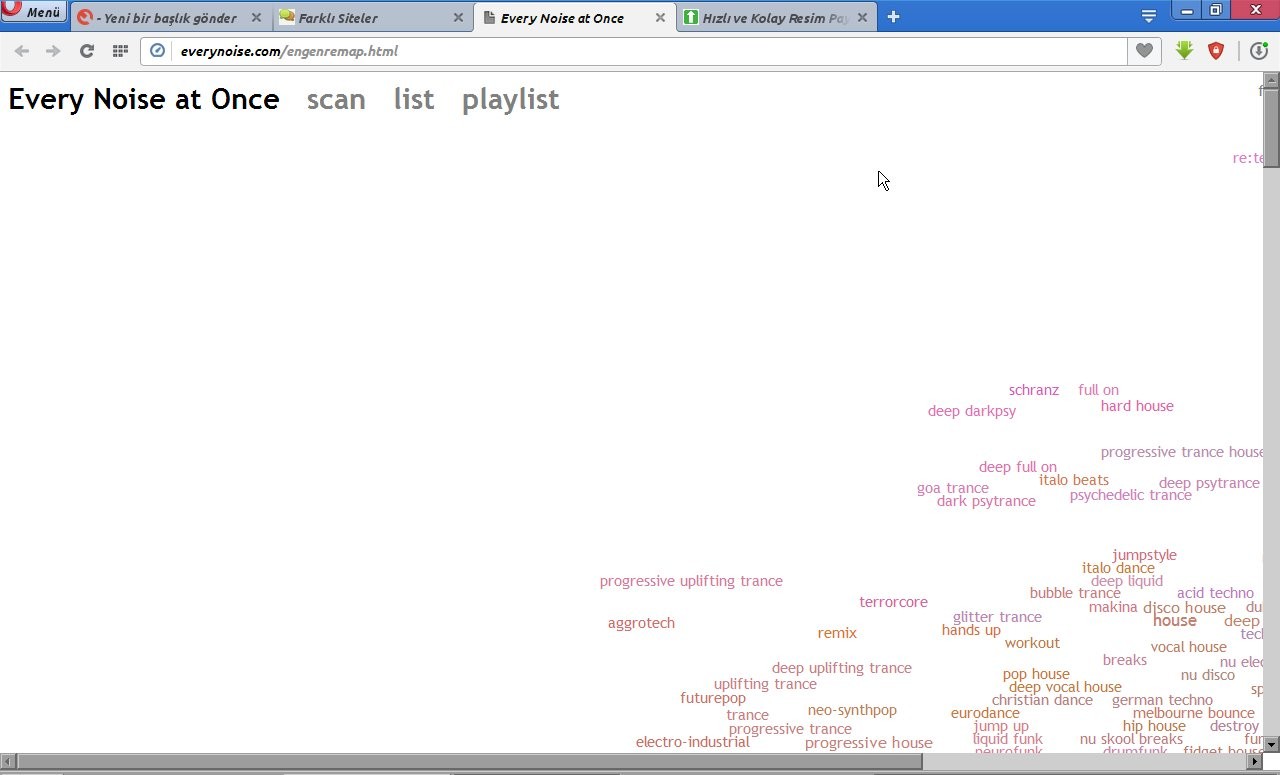The height and width of the screenshot is (775, 1280).
Task: Select the 'neo-synthpop' genre
Action: click(x=852, y=710)
